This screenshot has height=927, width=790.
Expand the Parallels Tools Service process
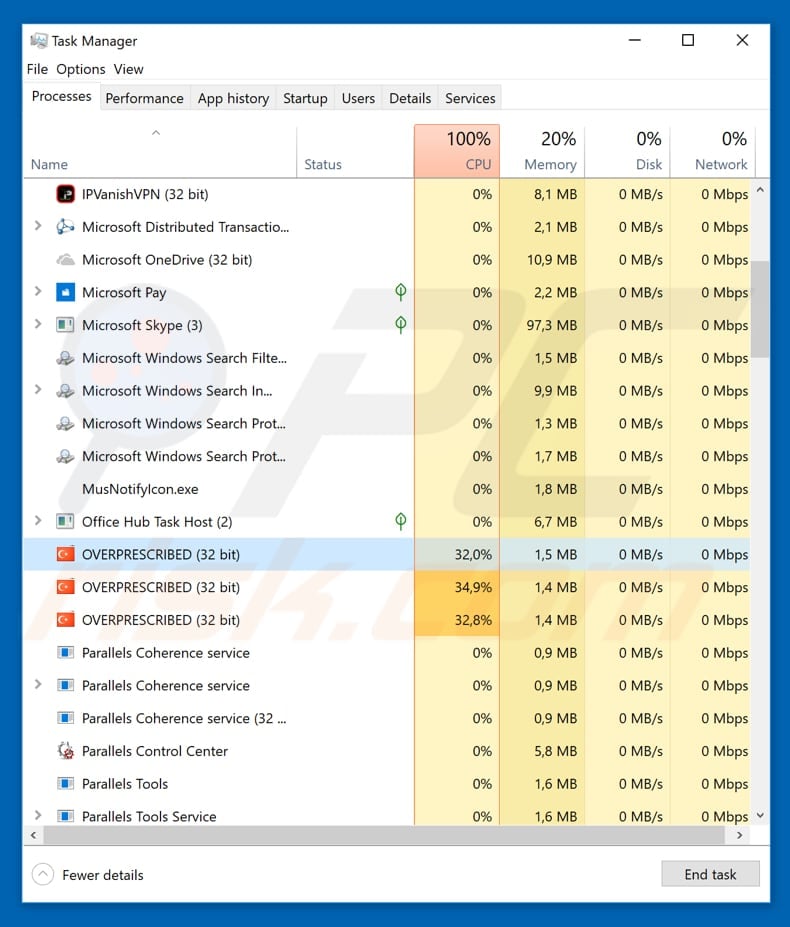coord(38,815)
